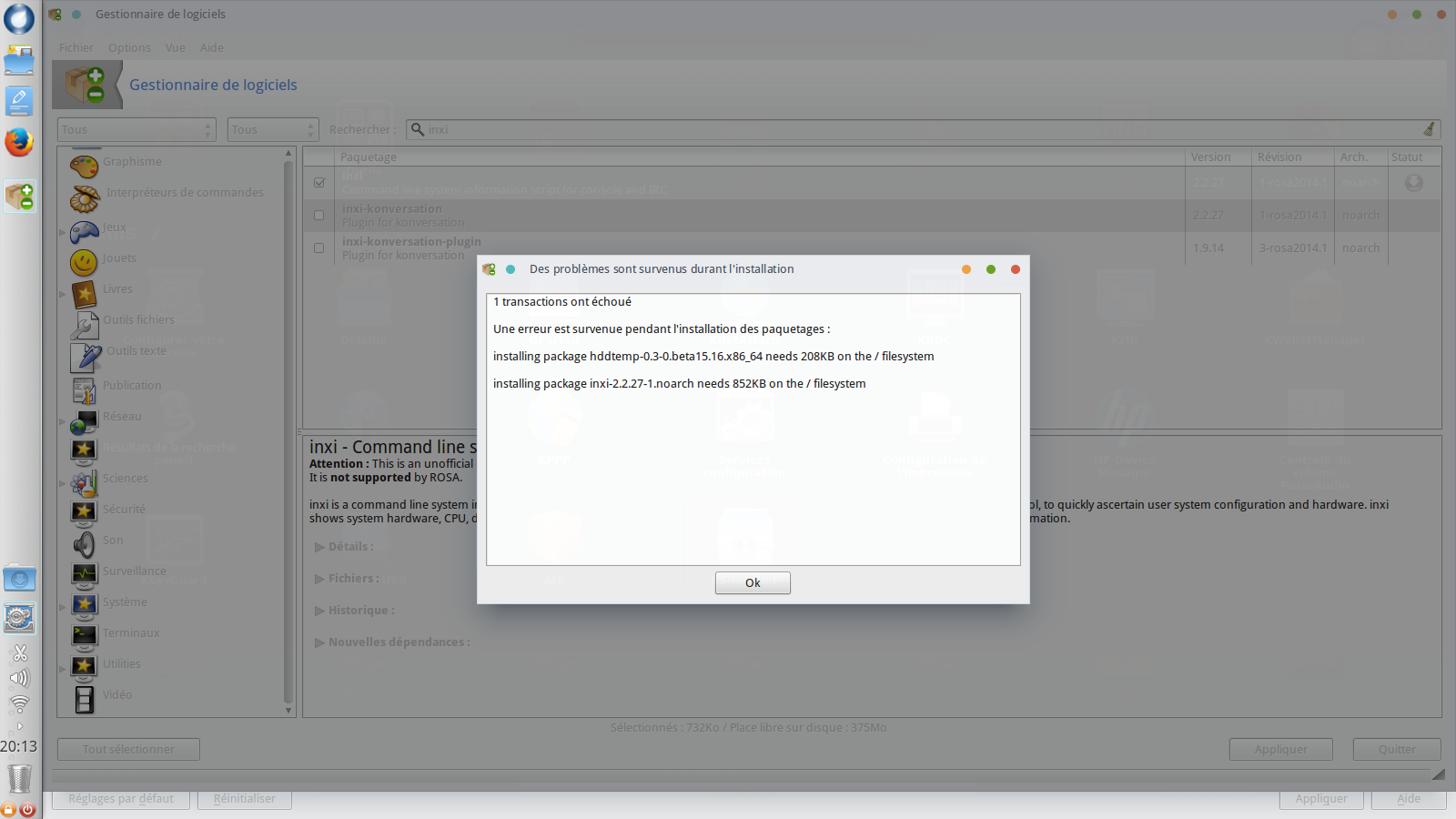Click the category list scroll-up arrow
Screen dimensions: 1456x819
(x=288, y=154)
